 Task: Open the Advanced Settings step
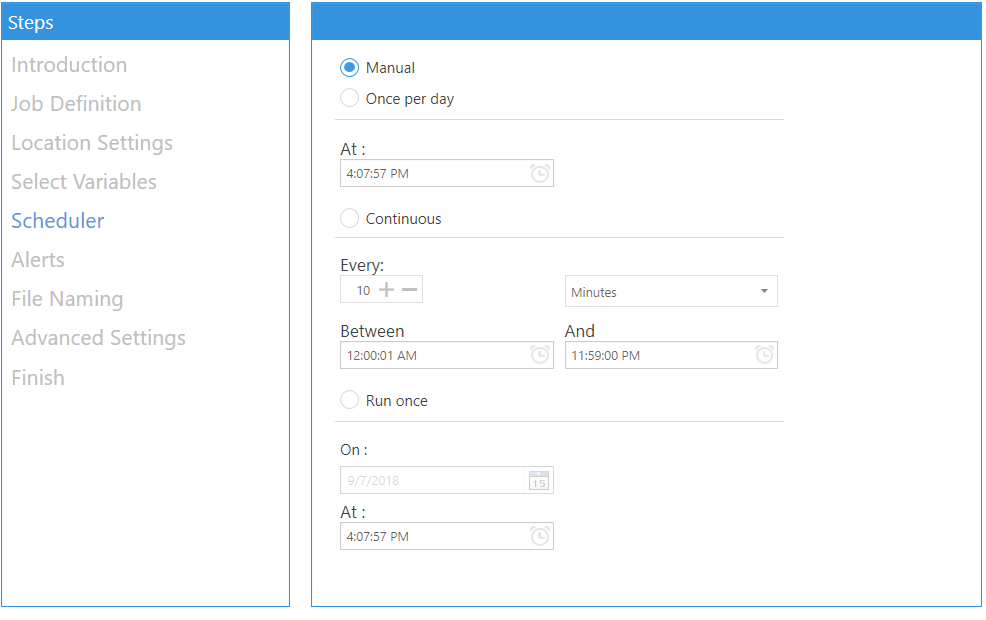coord(98,338)
